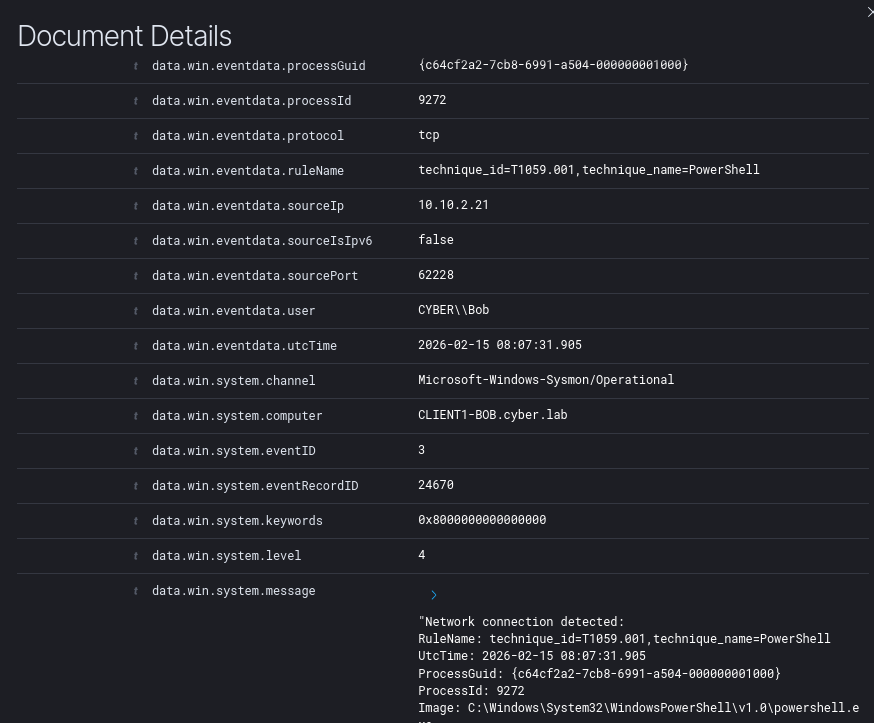Screen dimensions: 874x723
Task: Click the type icon beside data.win.eventdata.sourceIp
Action: 136,206
